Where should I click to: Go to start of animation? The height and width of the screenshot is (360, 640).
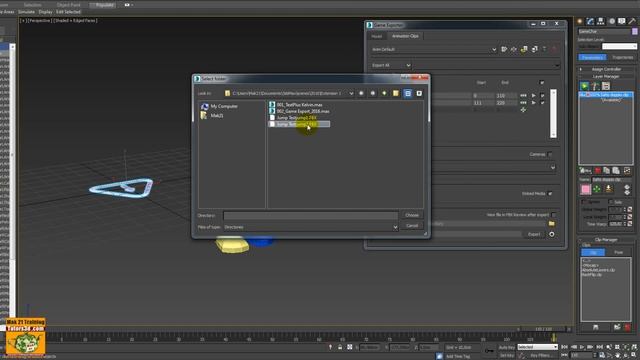(564, 347)
